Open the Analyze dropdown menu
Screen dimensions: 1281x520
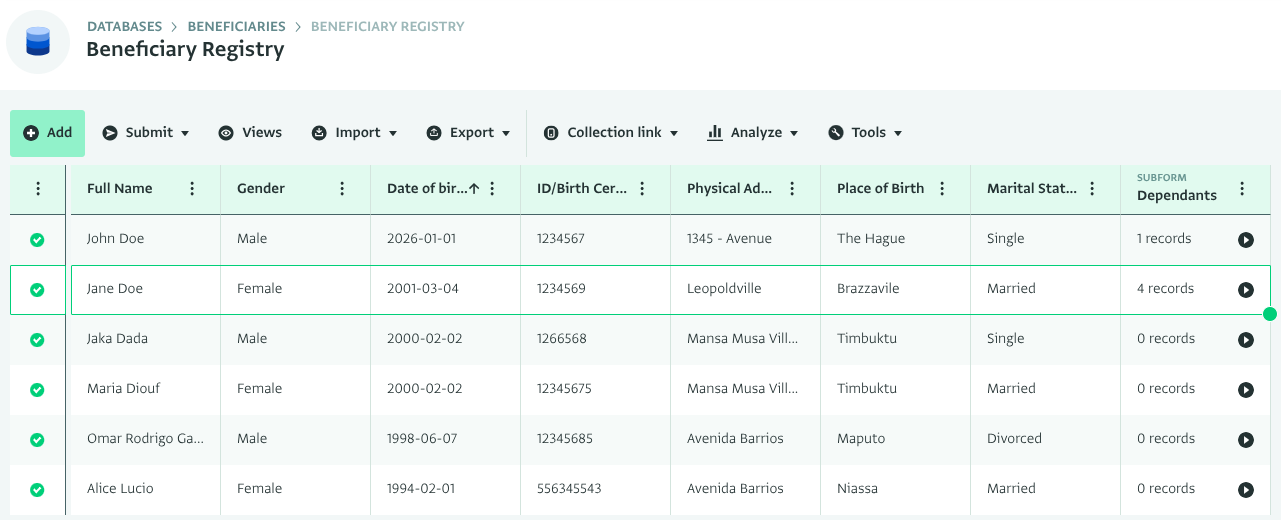[x=752, y=133]
